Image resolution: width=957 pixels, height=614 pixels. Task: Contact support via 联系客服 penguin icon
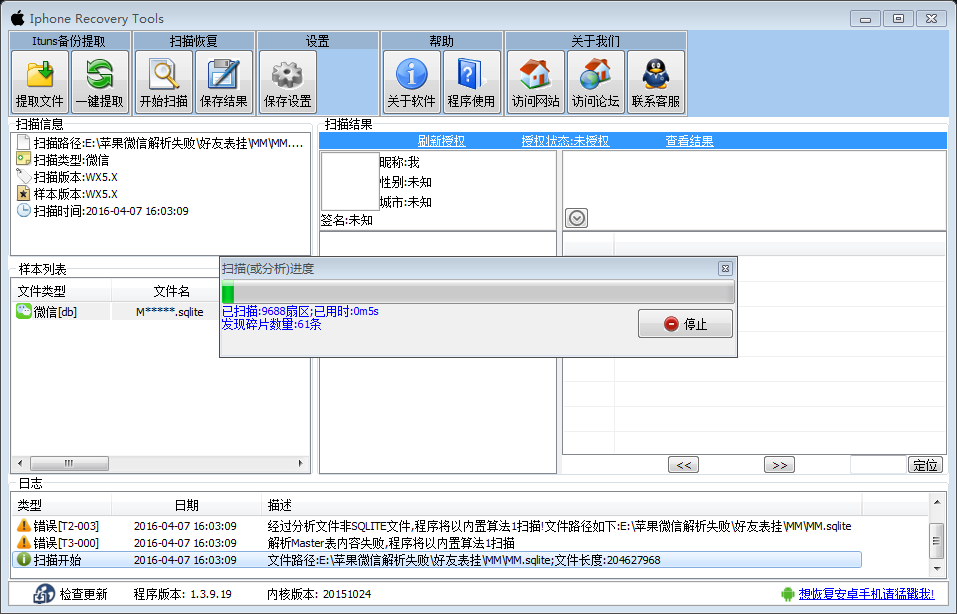click(x=655, y=82)
